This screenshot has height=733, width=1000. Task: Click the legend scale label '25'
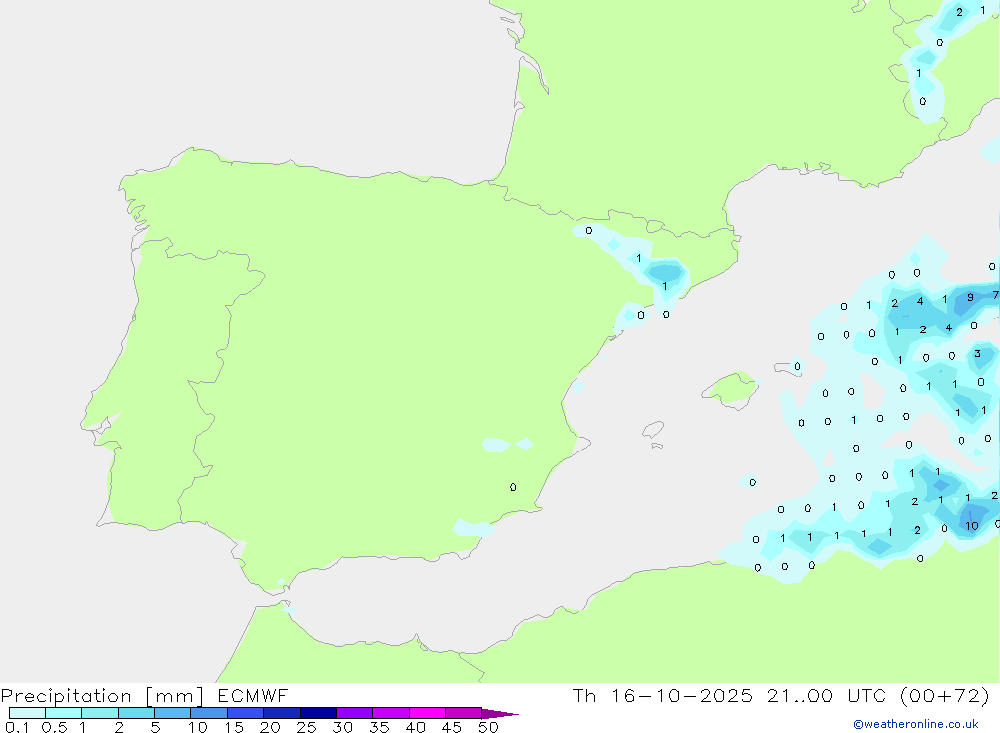tap(306, 727)
